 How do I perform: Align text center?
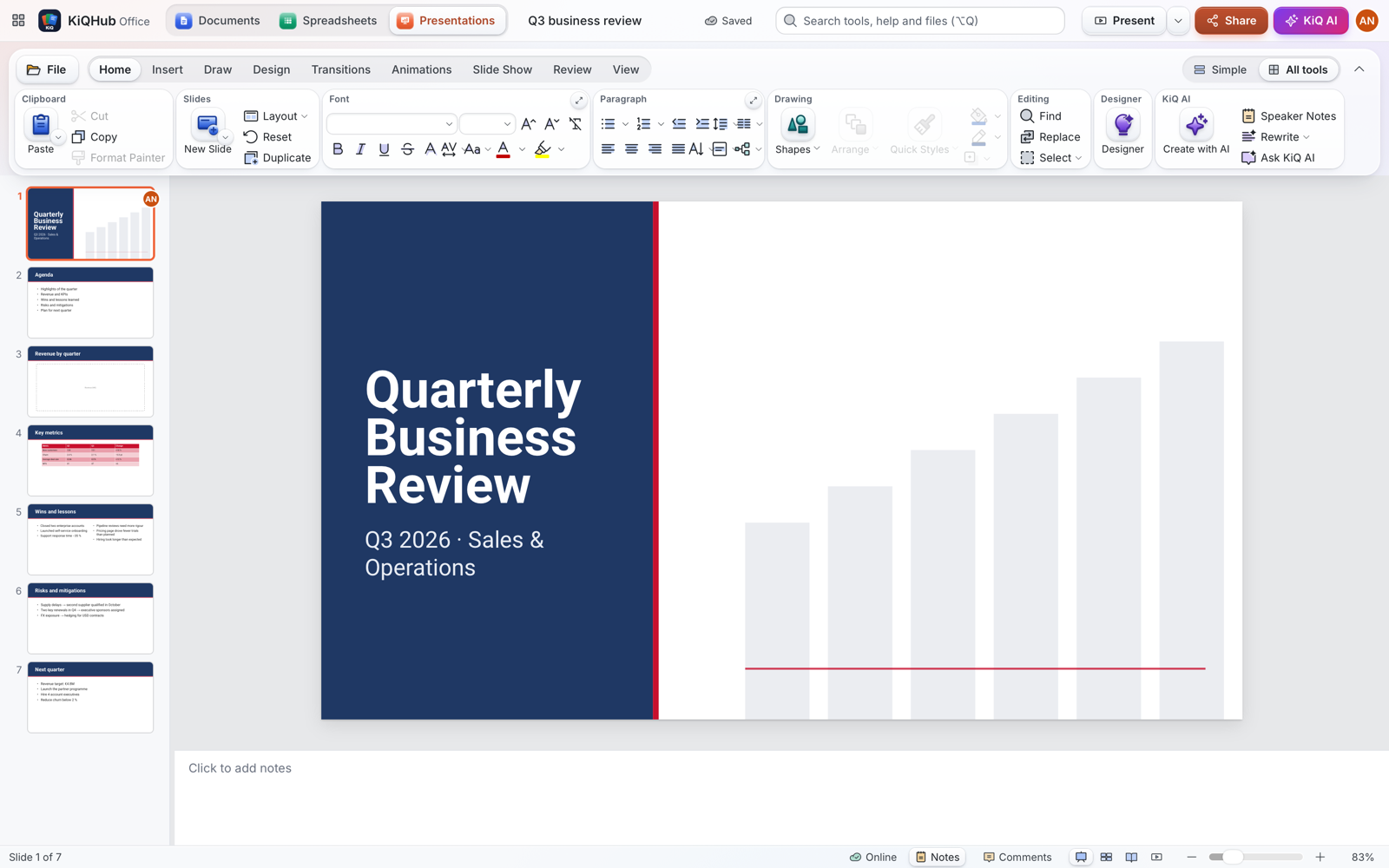click(x=631, y=149)
